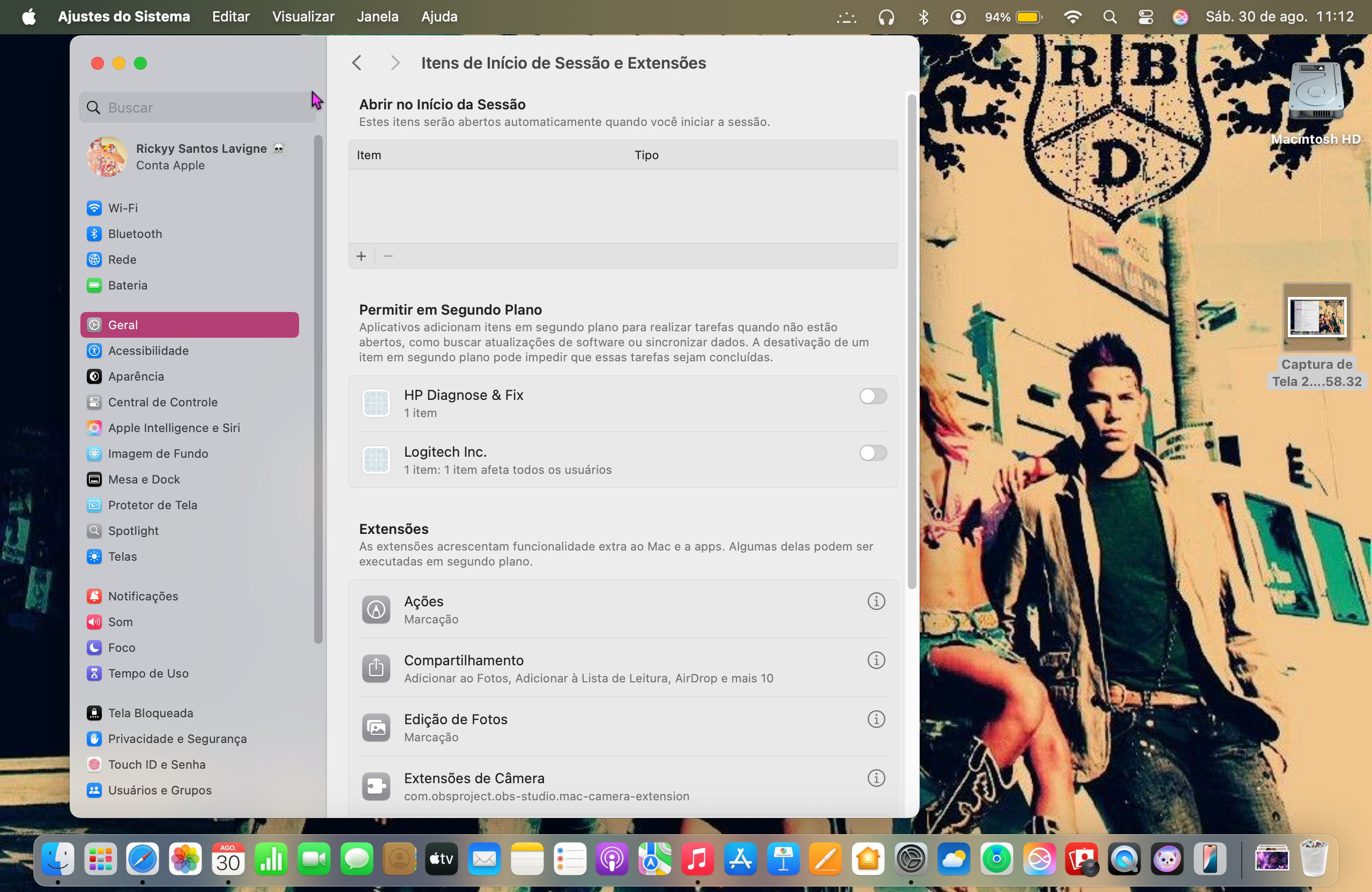The image size is (1372, 892).
Task: Open the Wi-Fi status menu
Action: tap(1072, 17)
